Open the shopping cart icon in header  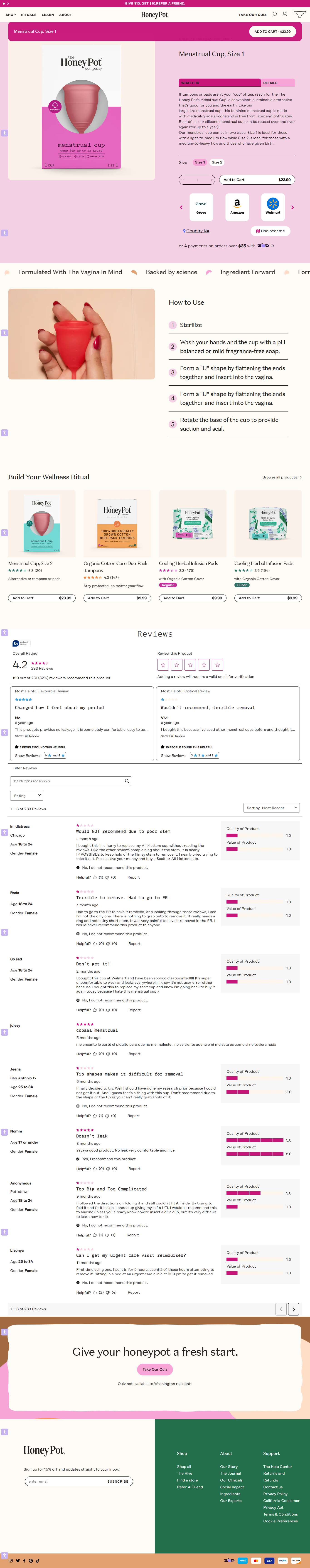(x=300, y=14)
